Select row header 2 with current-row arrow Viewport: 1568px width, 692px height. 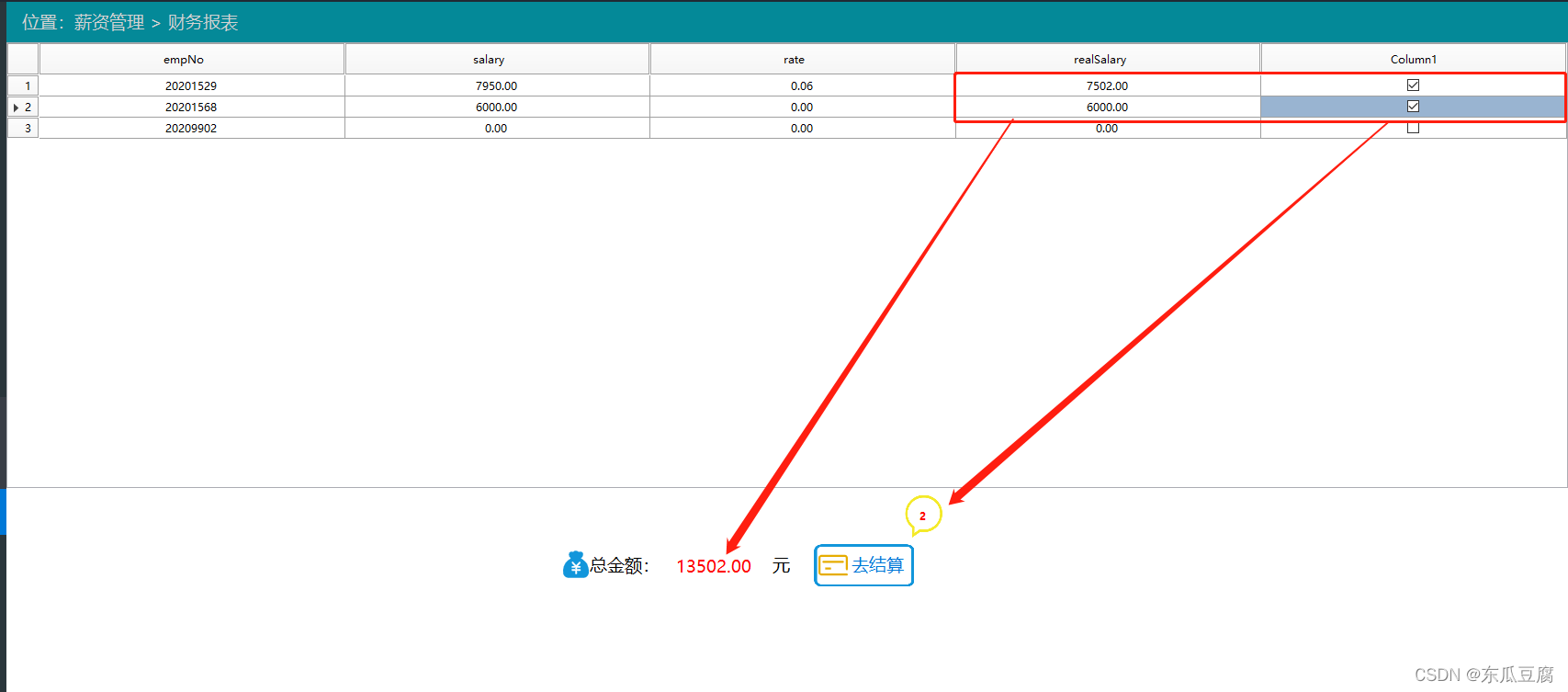(x=23, y=107)
